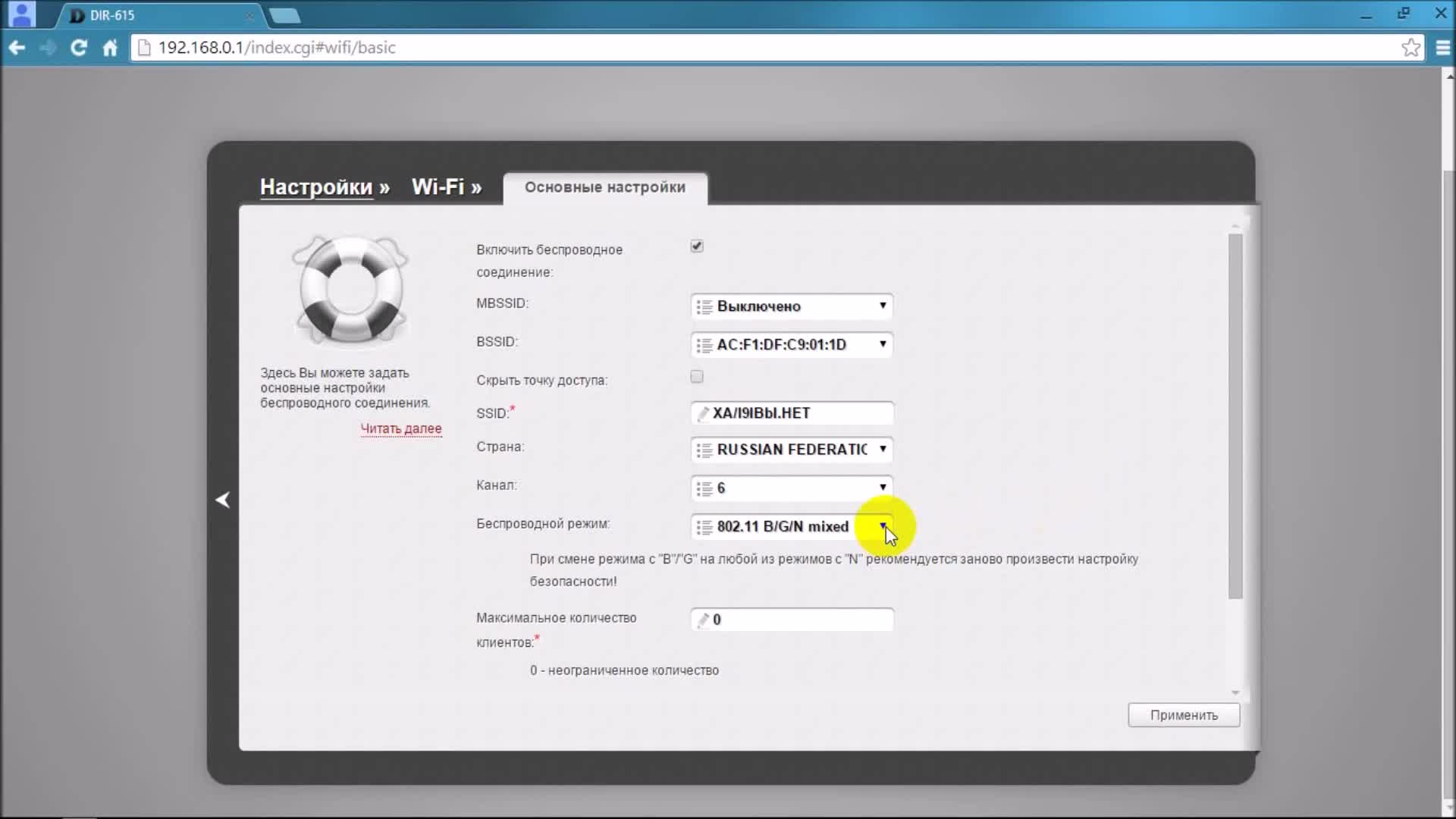This screenshot has width=1456, height=819.
Task: Expand the BSSID dropdown list
Action: click(x=792, y=345)
